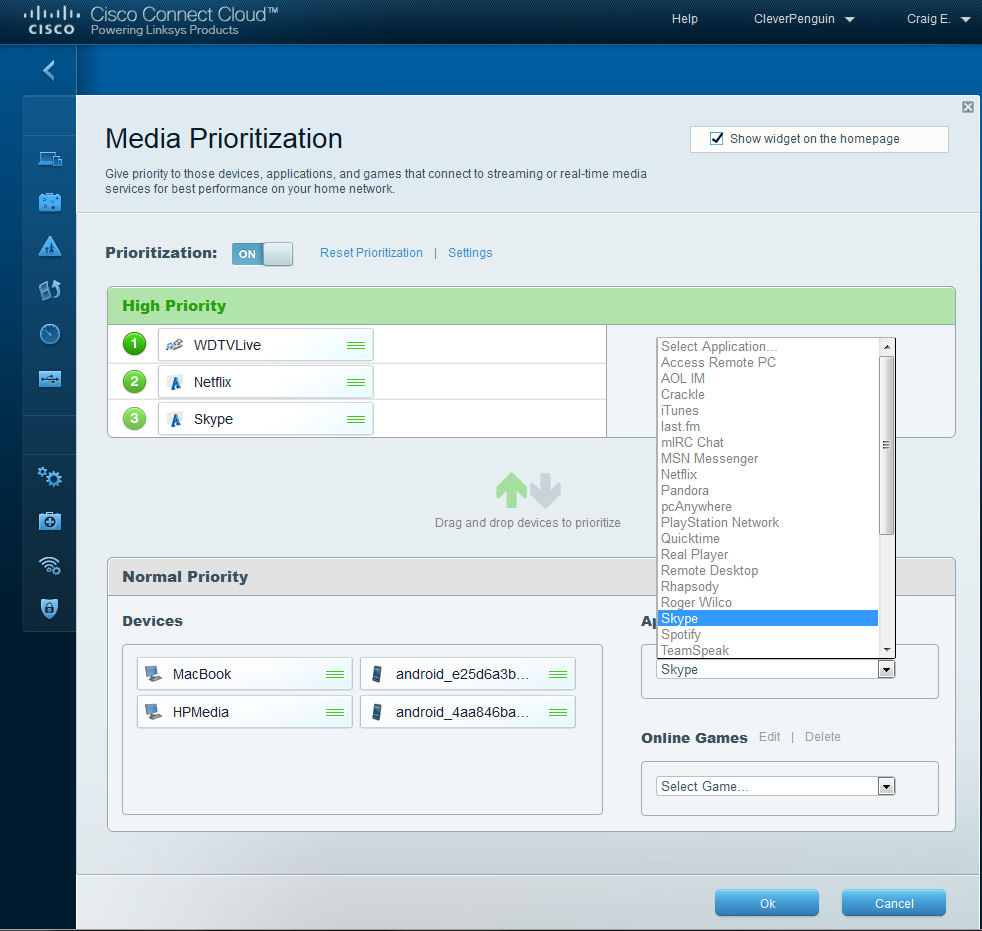Click the Skype application dropdown arrow

click(886, 669)
